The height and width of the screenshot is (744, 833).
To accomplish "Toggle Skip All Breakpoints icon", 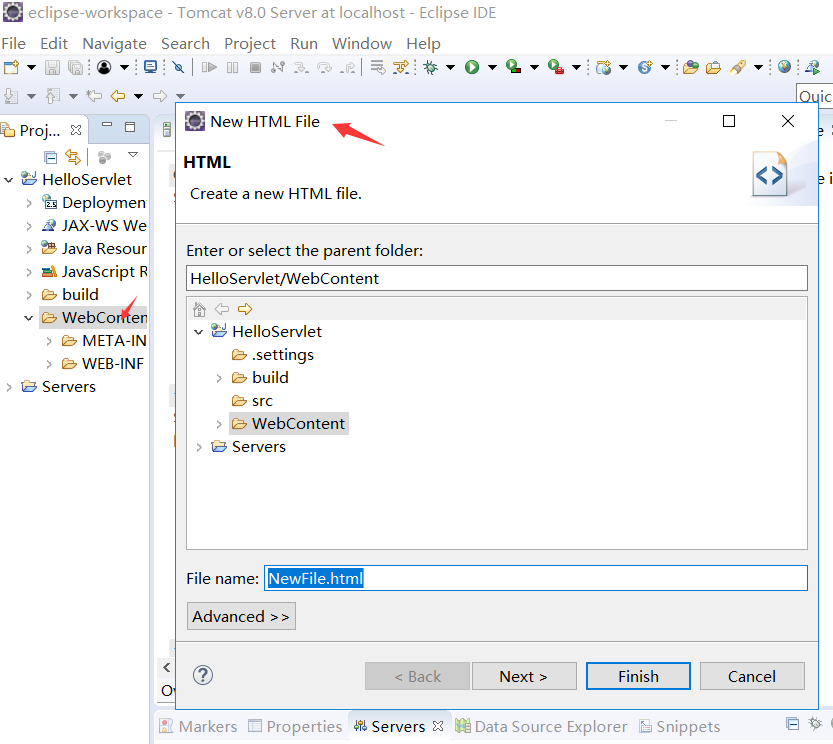I will click(x=178, y=67).
